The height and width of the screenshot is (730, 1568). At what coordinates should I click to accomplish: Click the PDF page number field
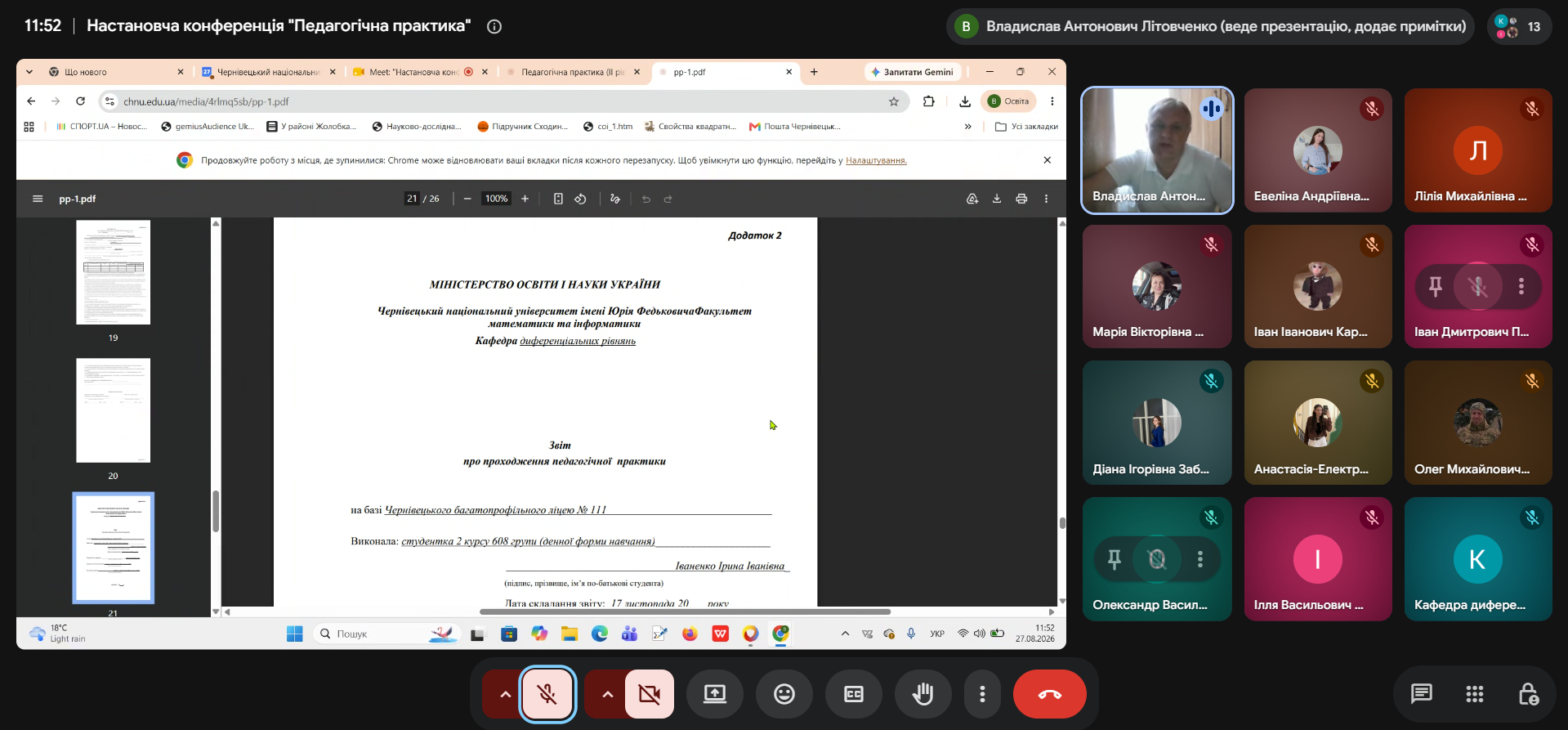tap(413, 199)
